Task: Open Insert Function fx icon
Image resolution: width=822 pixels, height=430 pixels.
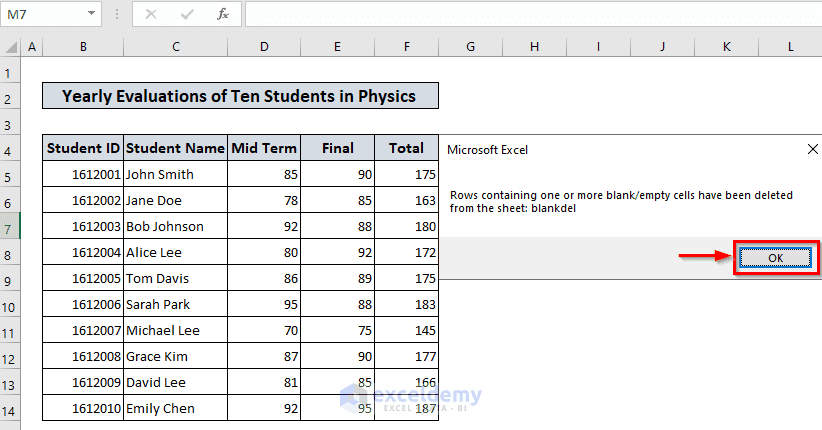Action: point(223,14)
